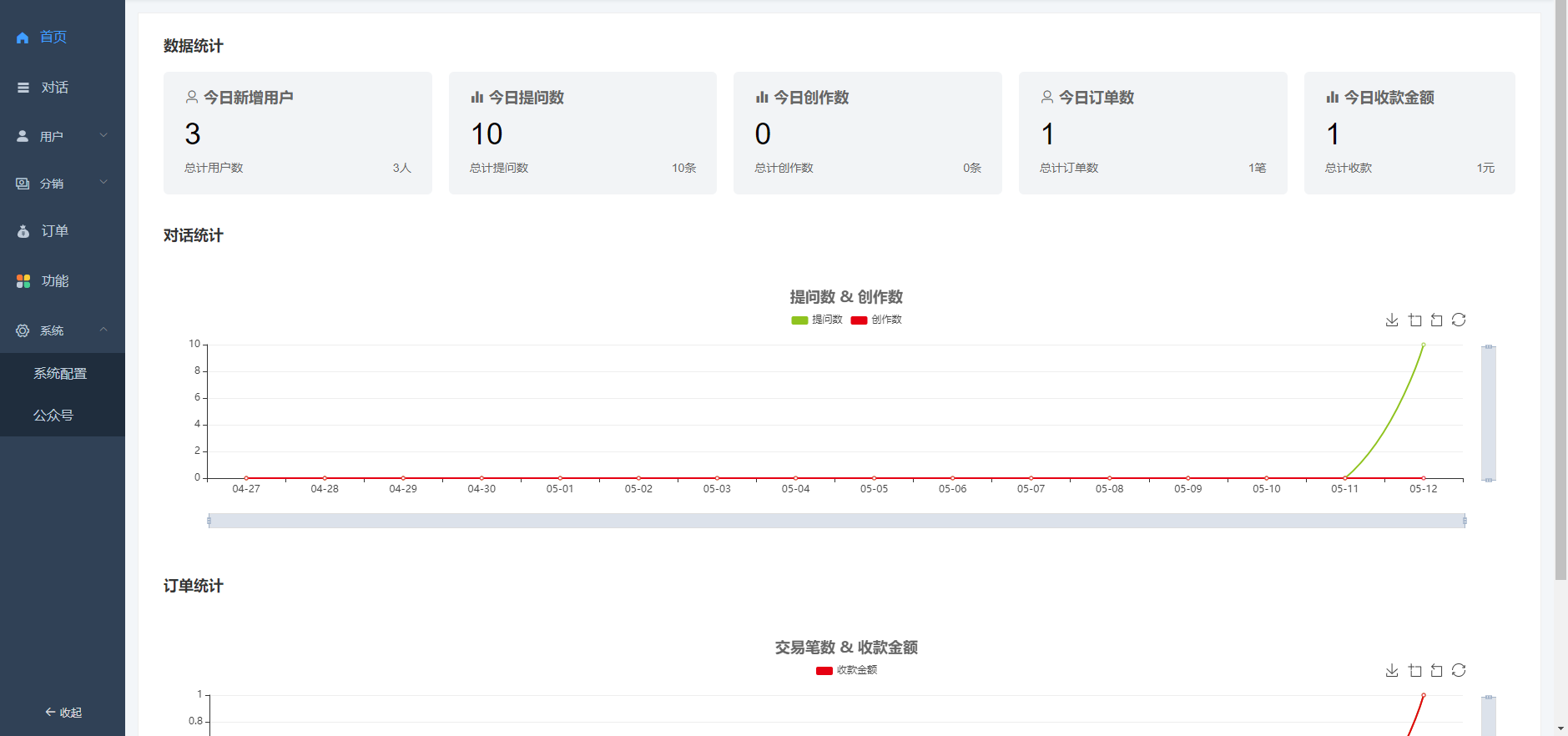Save 交易笔数 & 收款金额 chart as image
The width and height of the screenshot is (1568, 736).
point(1392,670)
